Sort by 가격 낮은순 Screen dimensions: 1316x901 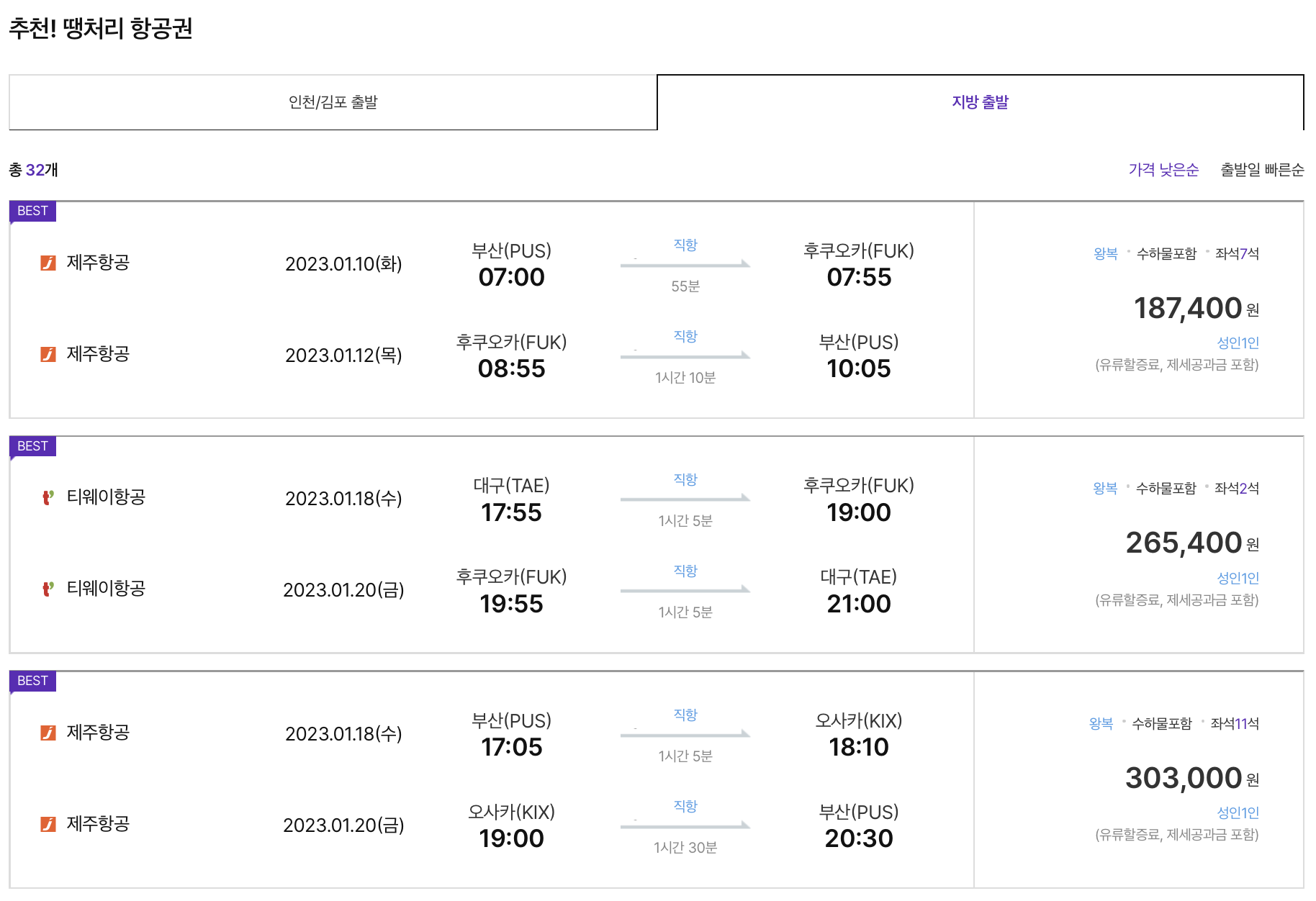pyautogui.click(x=1163, y=170)
